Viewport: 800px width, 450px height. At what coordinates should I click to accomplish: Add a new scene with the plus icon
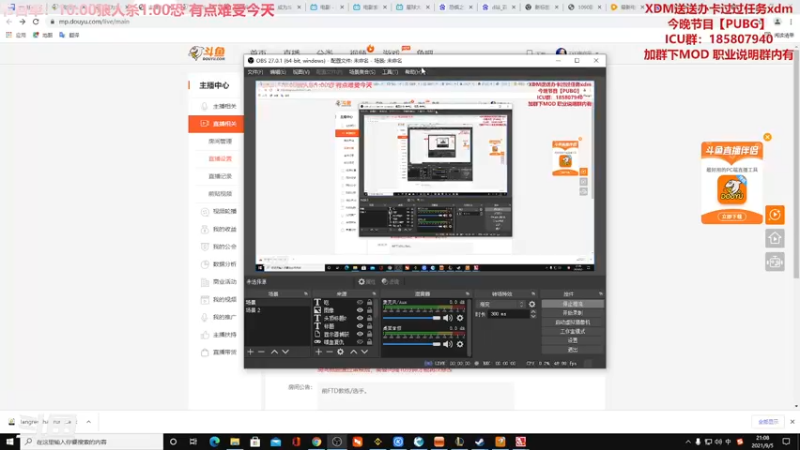tap(251, 352)
